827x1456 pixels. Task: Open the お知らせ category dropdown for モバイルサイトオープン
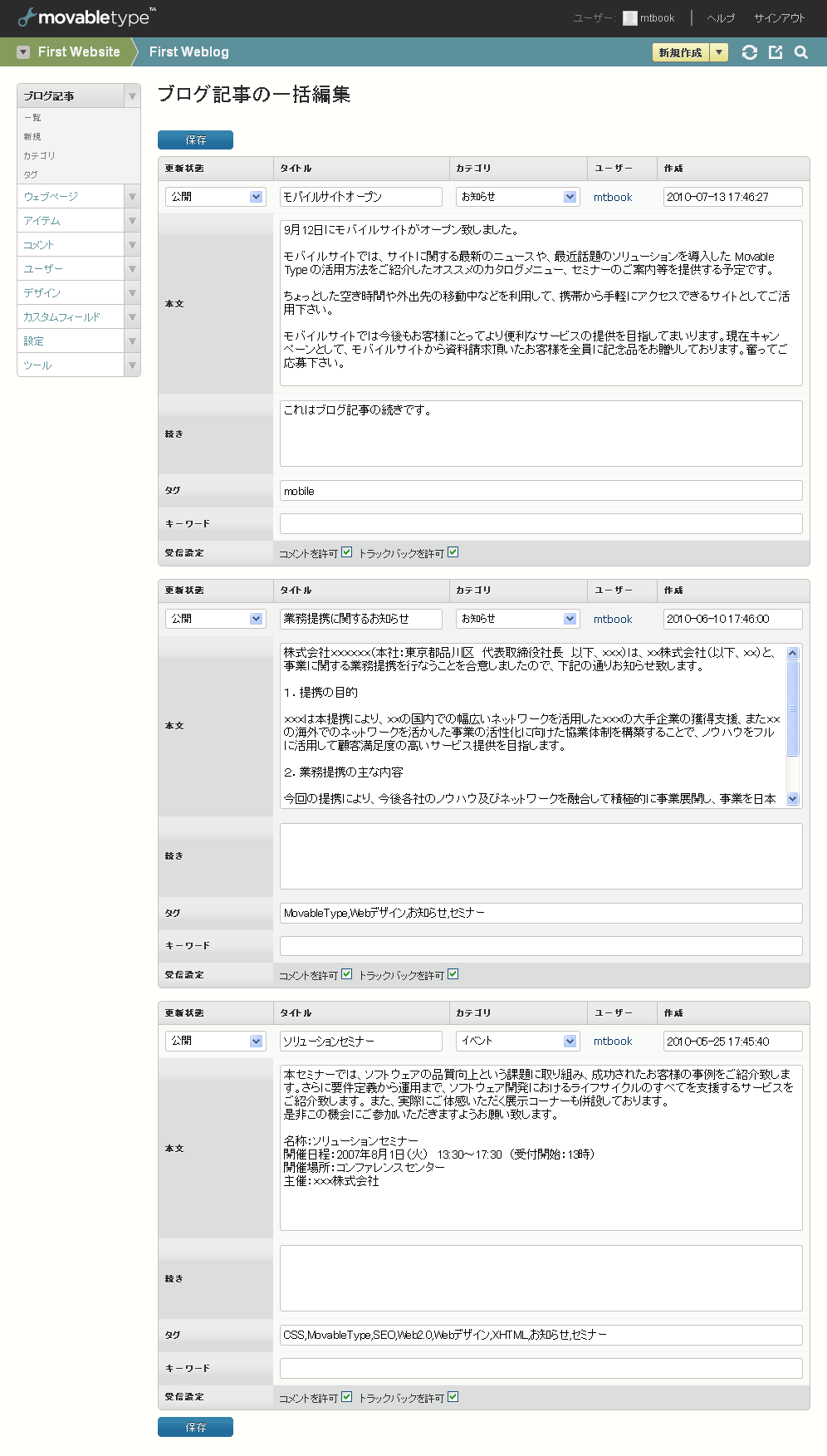[x=517, y=197]
